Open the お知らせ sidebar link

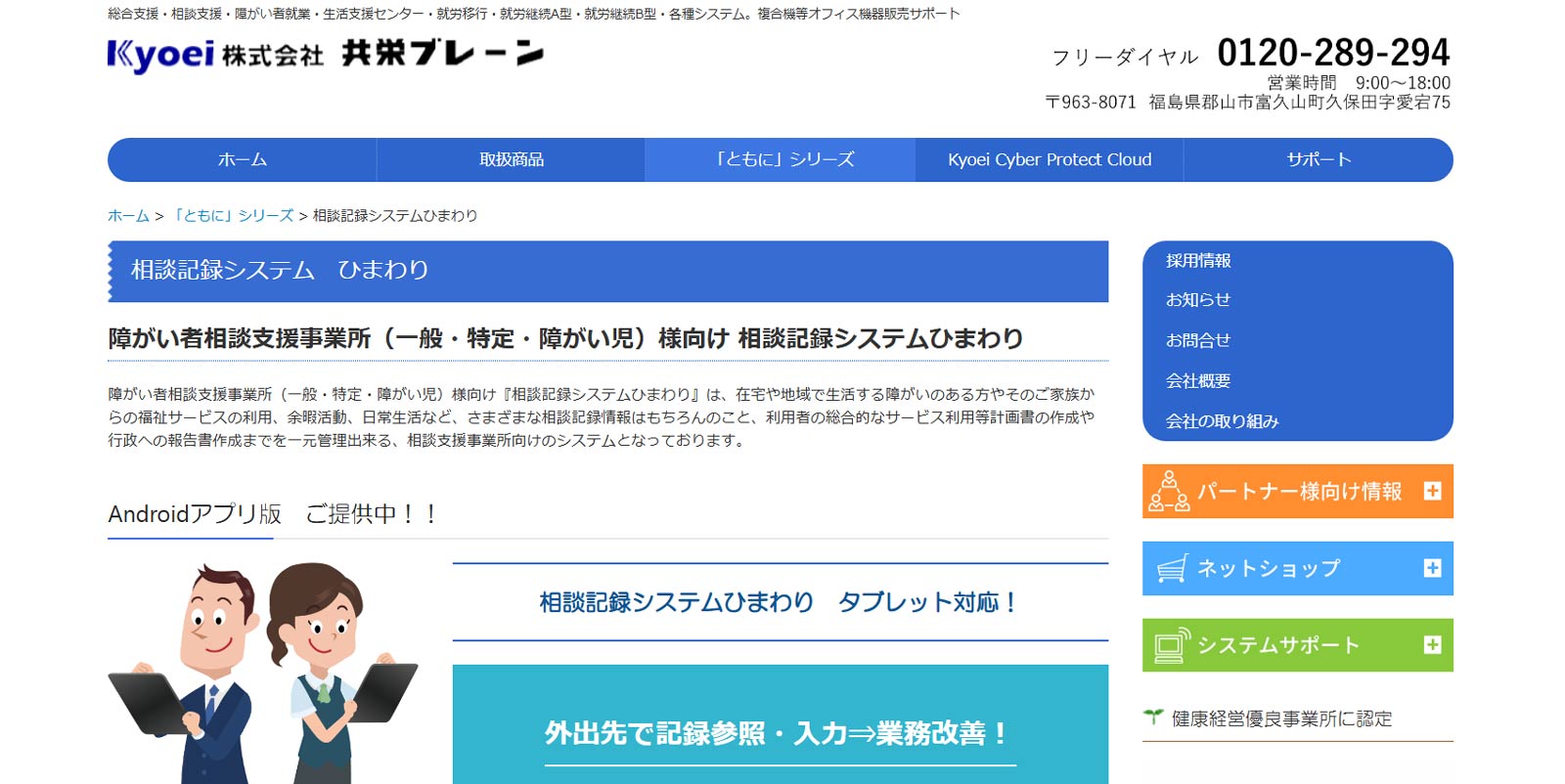1198,300
